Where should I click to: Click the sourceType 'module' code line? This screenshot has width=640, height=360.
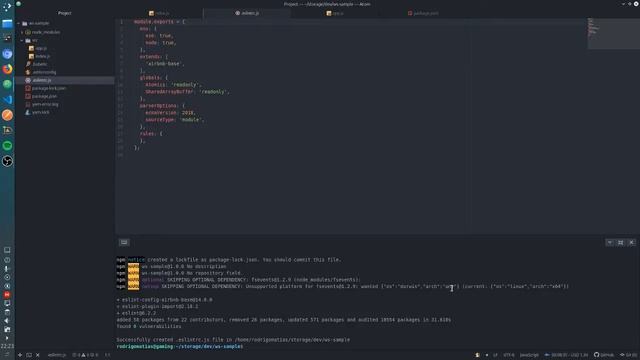pos(175,120)
